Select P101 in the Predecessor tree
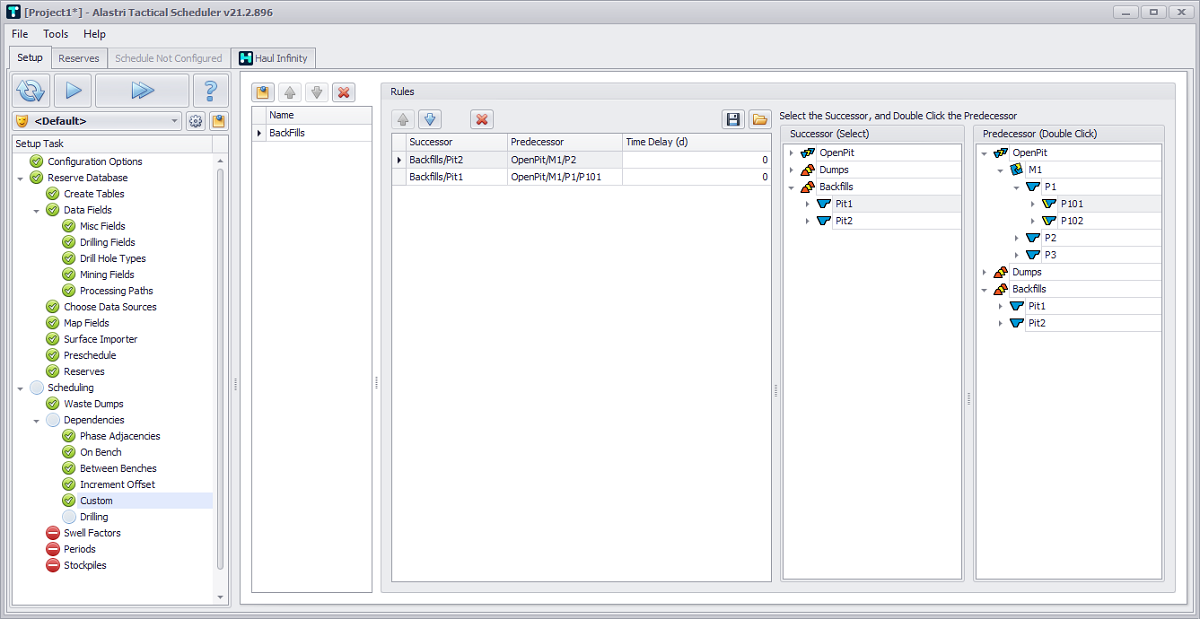Viewport: 1200px width, 619px height. [1071, 204]
